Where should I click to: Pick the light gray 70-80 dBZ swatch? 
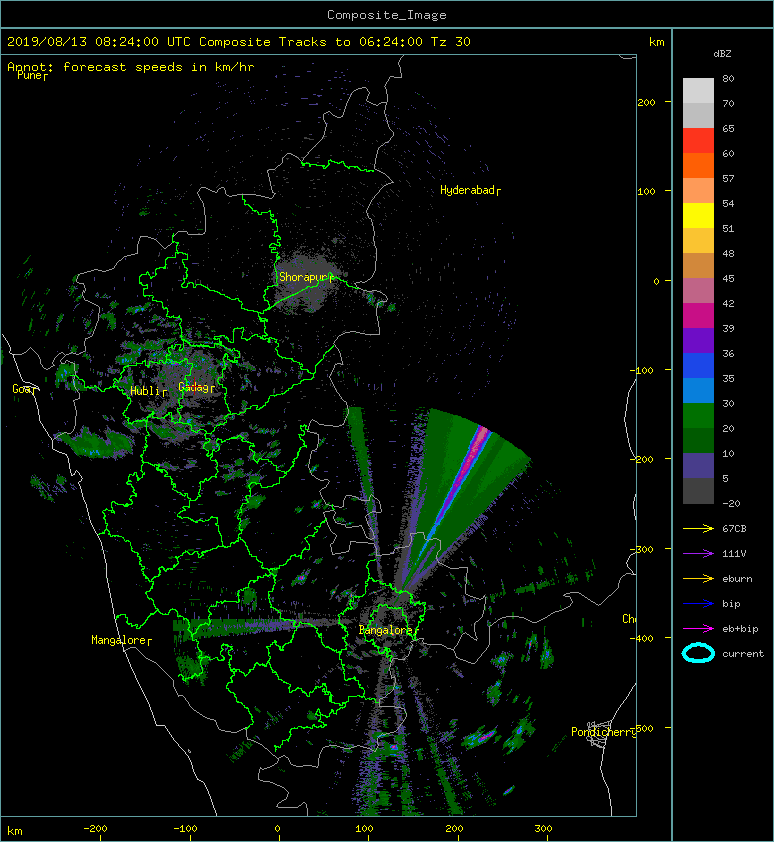point(698,90)
